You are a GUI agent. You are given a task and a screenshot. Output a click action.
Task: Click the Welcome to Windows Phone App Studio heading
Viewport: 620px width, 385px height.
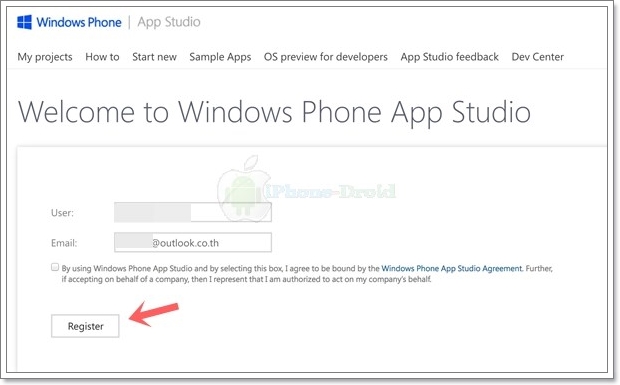(274, 112)
